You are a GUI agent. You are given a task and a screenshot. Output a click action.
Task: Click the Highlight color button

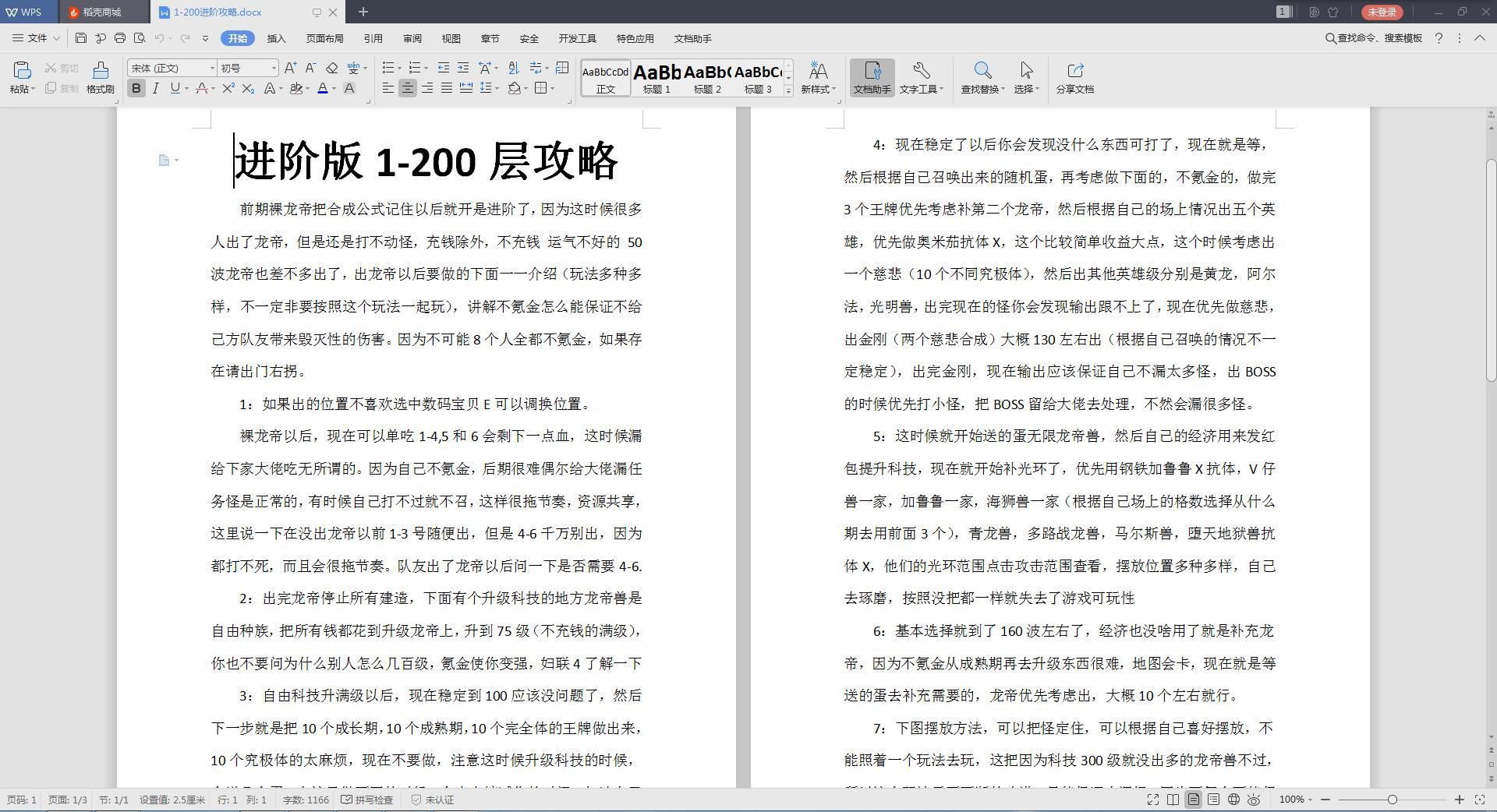(x=296, y=88)
